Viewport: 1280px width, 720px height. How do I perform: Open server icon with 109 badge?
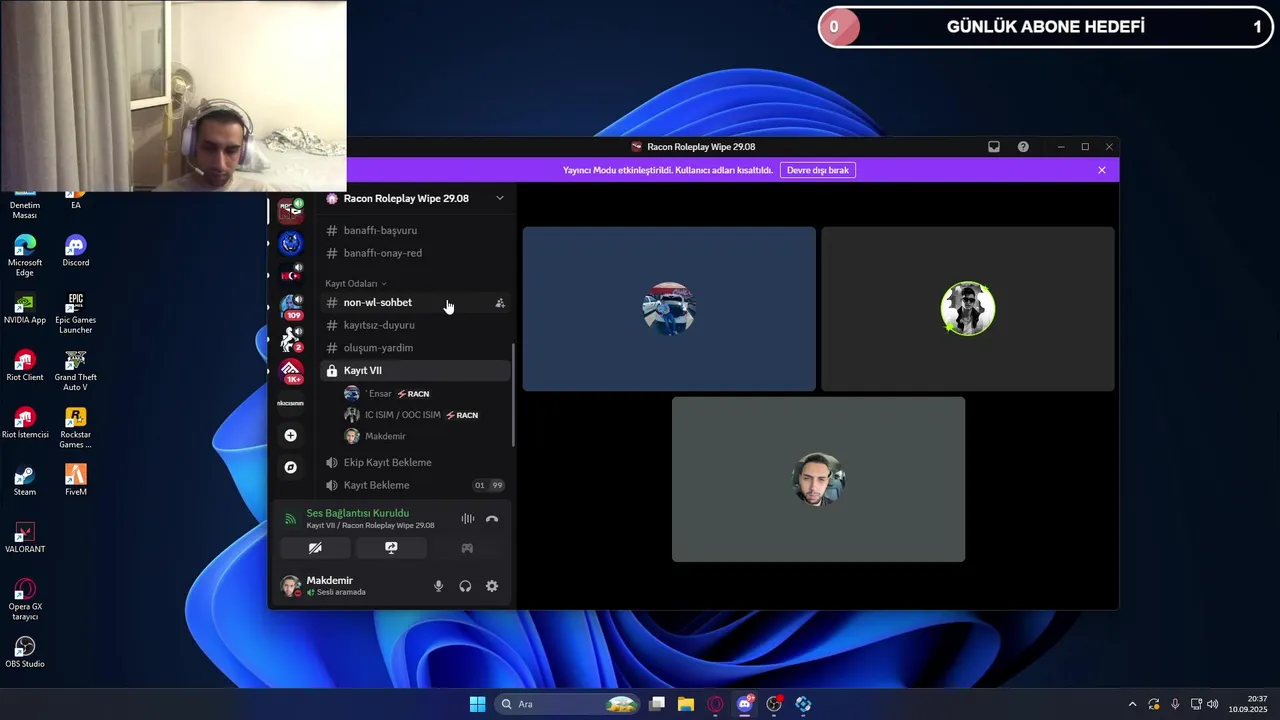coord(291,306)
